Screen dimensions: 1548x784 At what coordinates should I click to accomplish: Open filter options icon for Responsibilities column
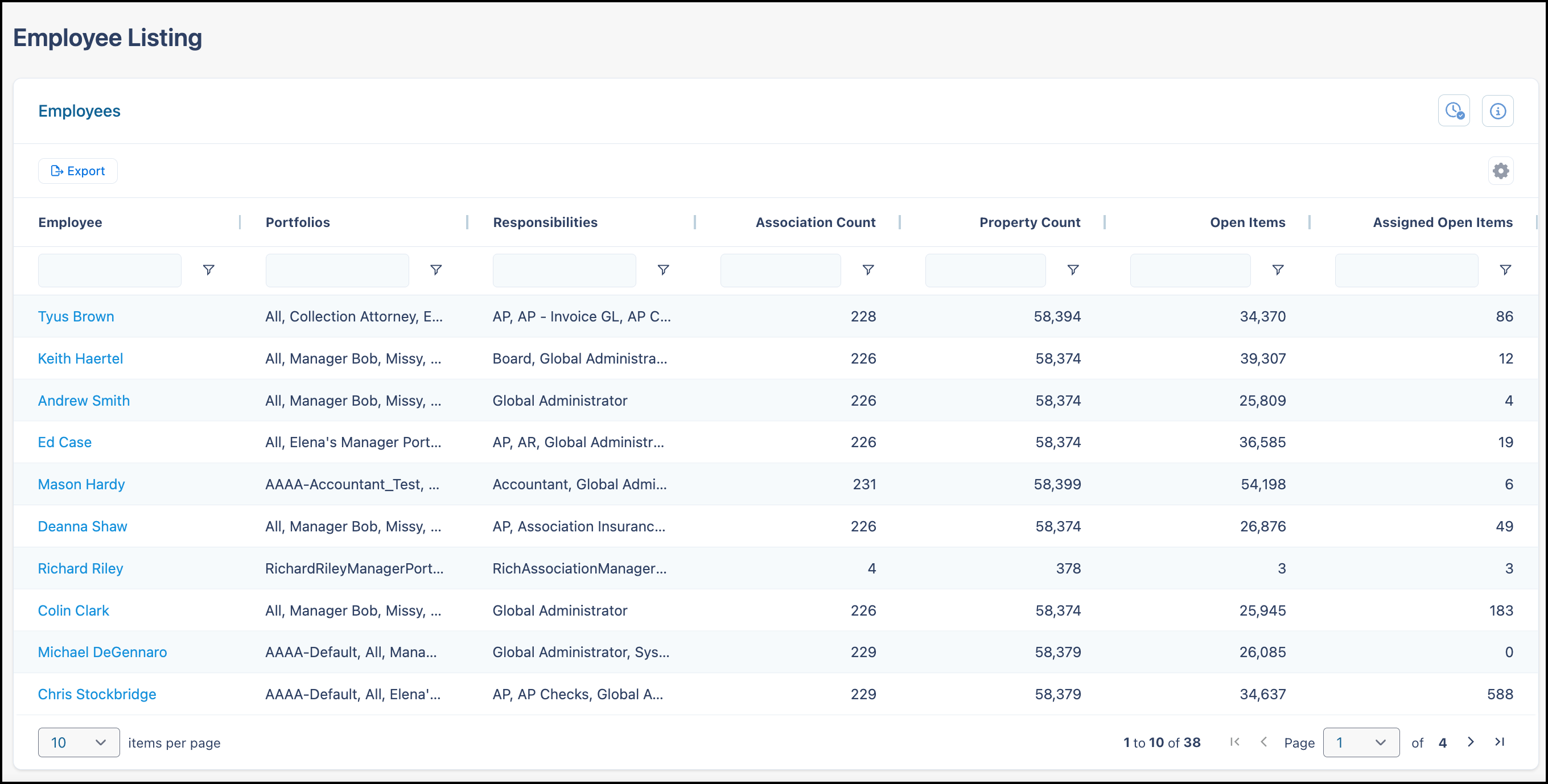click(664, 270)
